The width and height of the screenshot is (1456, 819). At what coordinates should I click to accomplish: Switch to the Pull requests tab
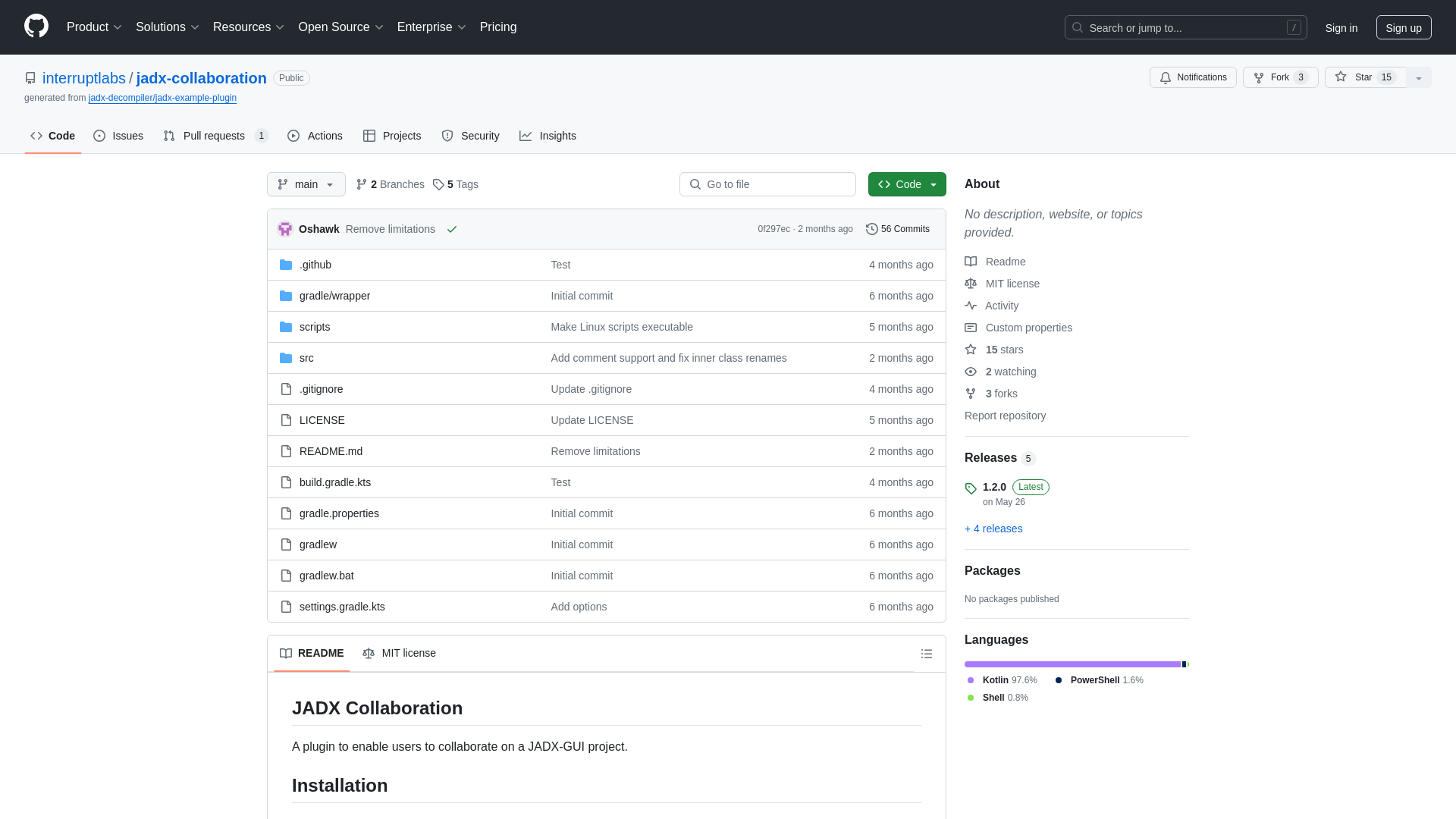pyautogui.click(x=216, y=136)
